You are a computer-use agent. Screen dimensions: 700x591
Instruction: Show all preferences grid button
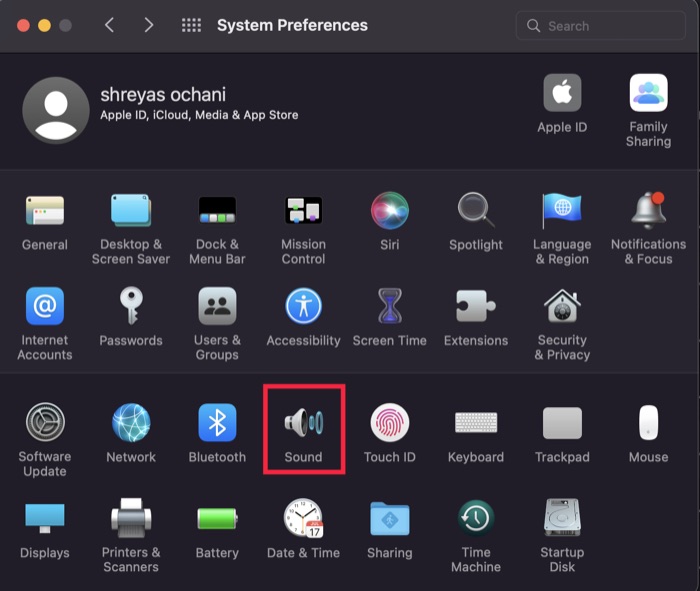click(192, 25)
